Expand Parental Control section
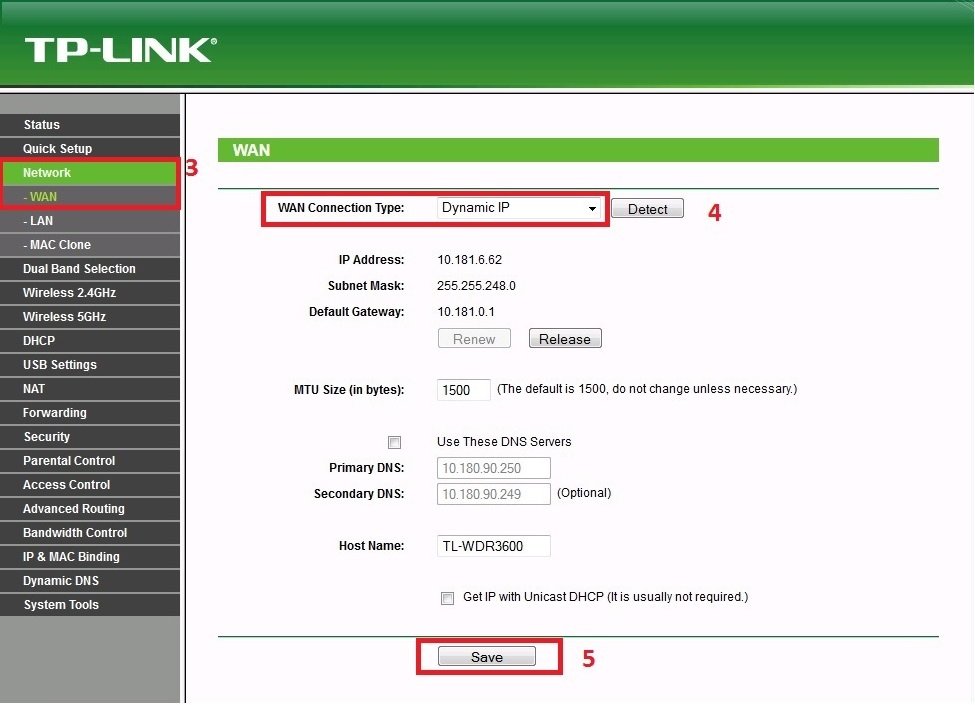This screenshot has height=705, width=975. (69, 461)
